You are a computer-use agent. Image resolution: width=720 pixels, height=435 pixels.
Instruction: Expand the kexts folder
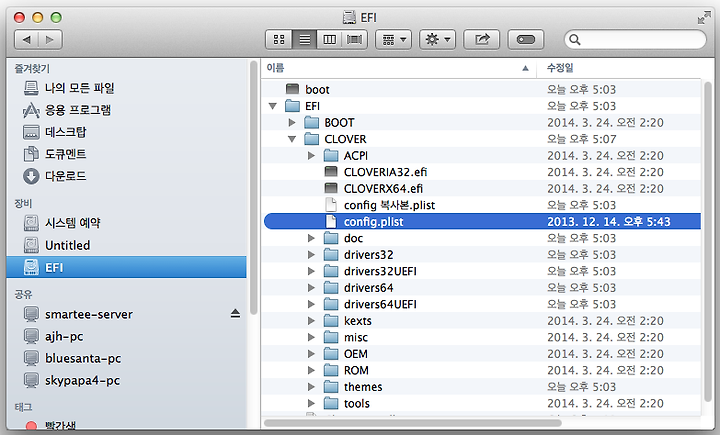[x=311, y=321]
